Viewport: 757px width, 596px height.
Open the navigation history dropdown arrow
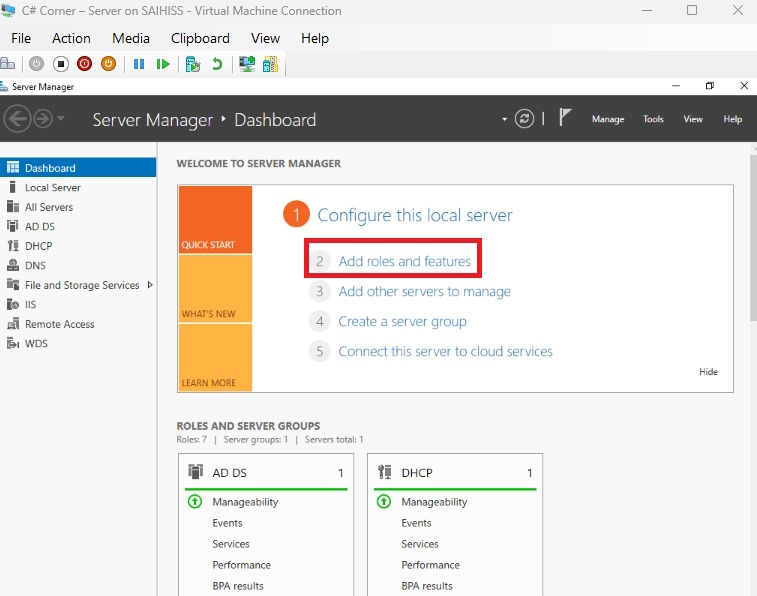[x=61, y=118]
